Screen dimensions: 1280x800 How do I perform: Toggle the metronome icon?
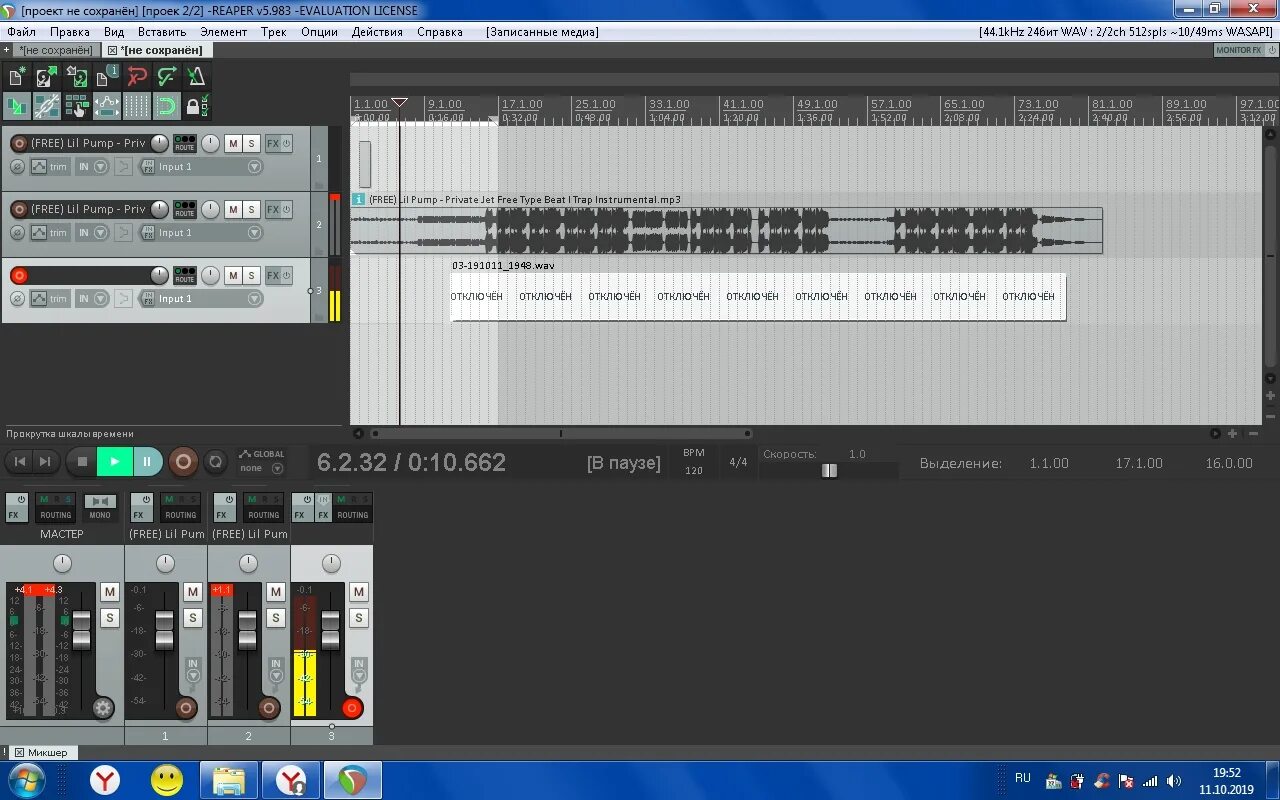(197, 77)
